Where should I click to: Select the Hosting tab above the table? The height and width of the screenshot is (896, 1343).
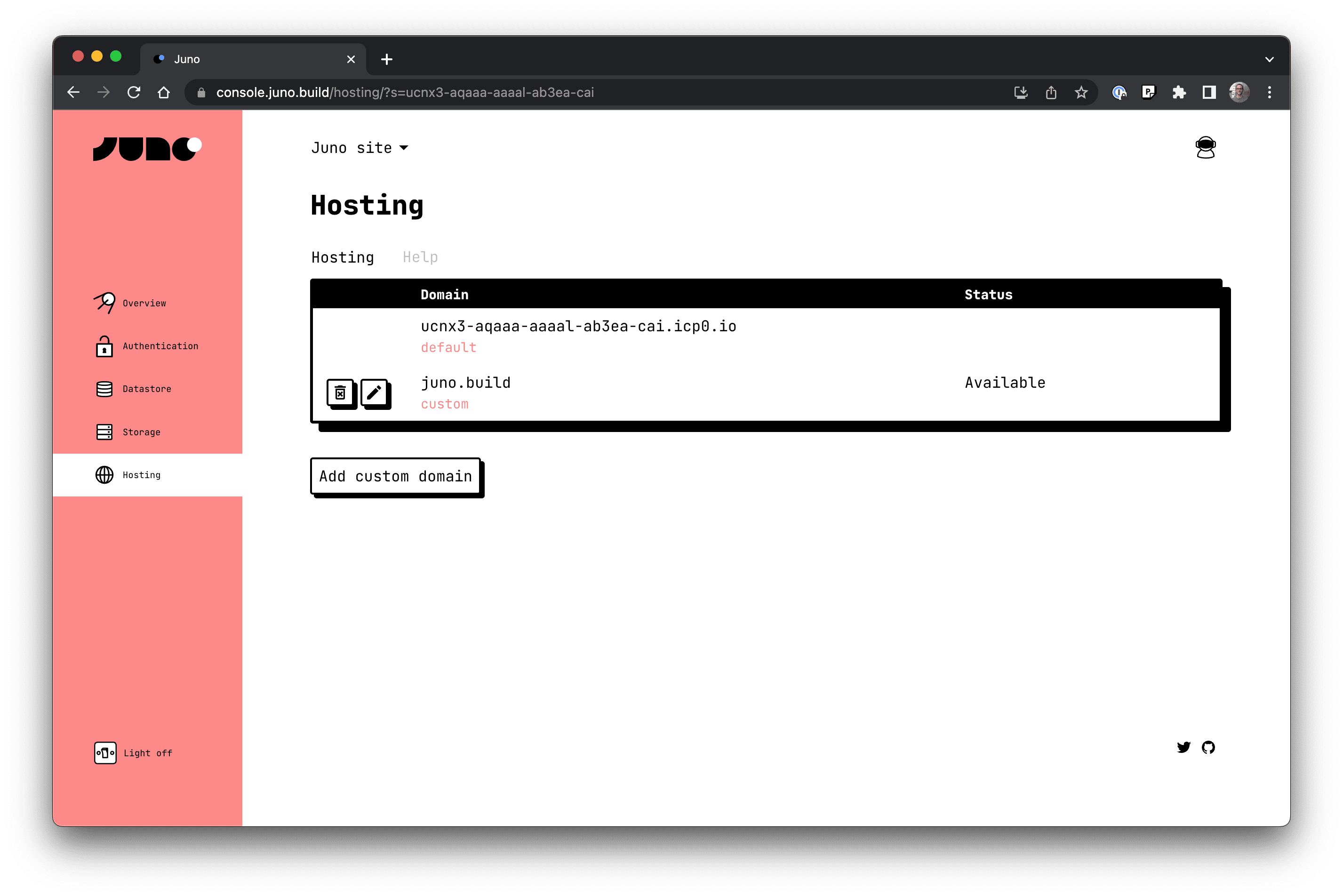(x=342, y=257)
